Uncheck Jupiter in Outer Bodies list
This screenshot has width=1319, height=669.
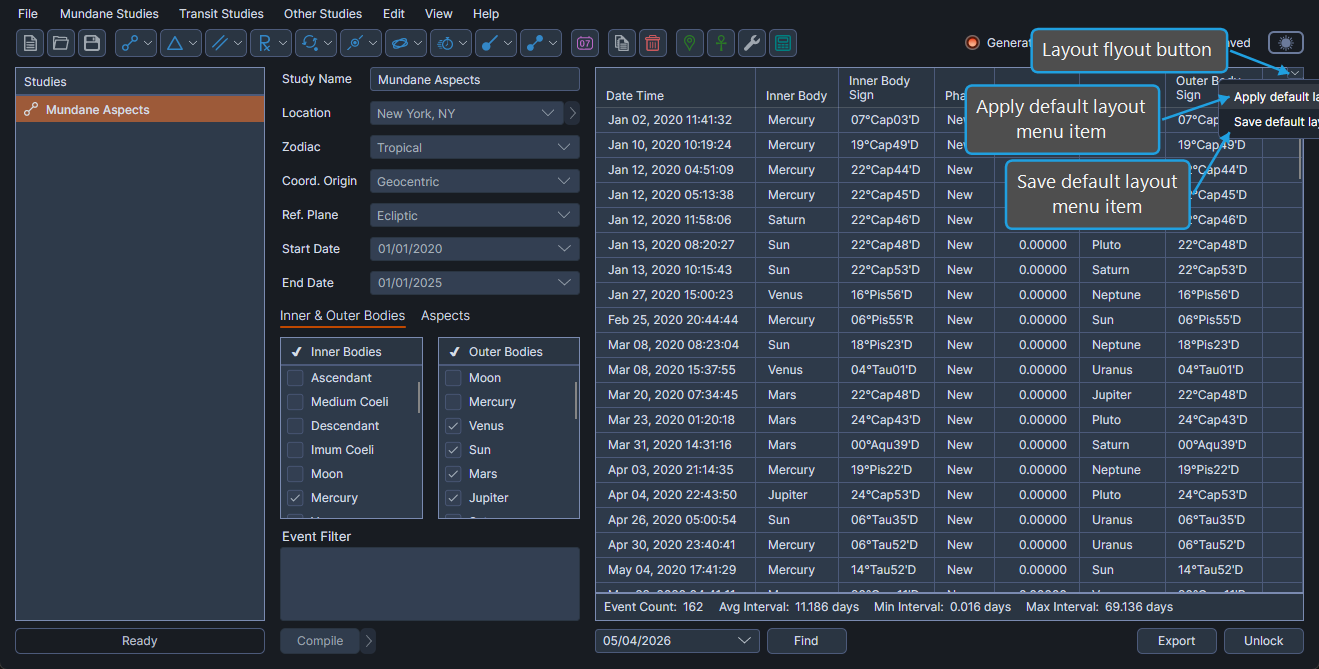(453, 498)
